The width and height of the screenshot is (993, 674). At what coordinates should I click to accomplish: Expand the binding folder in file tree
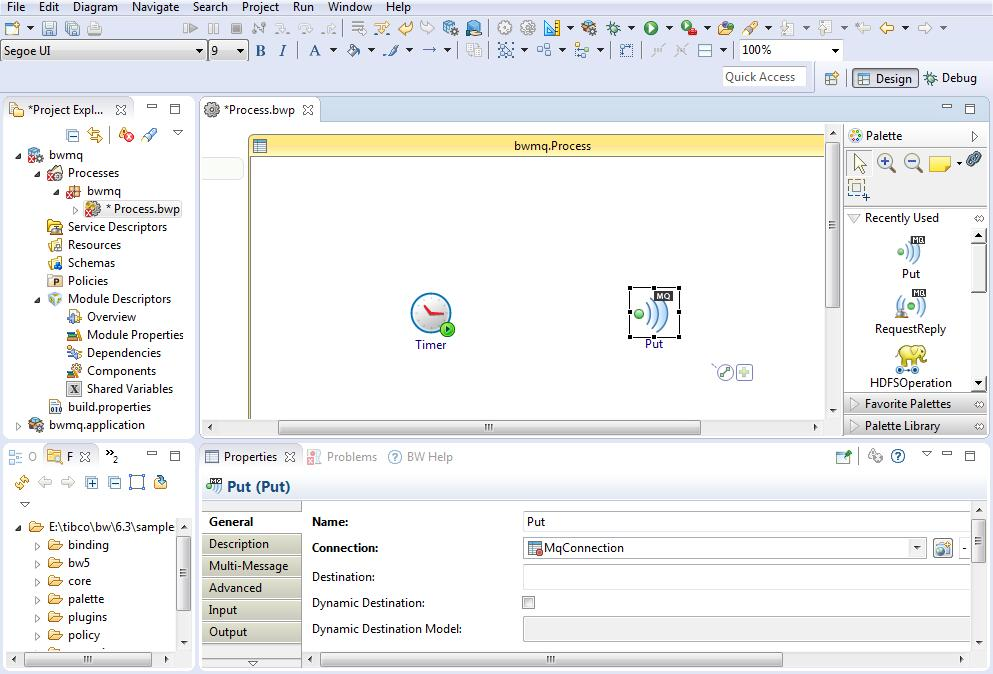pos(37,545)
